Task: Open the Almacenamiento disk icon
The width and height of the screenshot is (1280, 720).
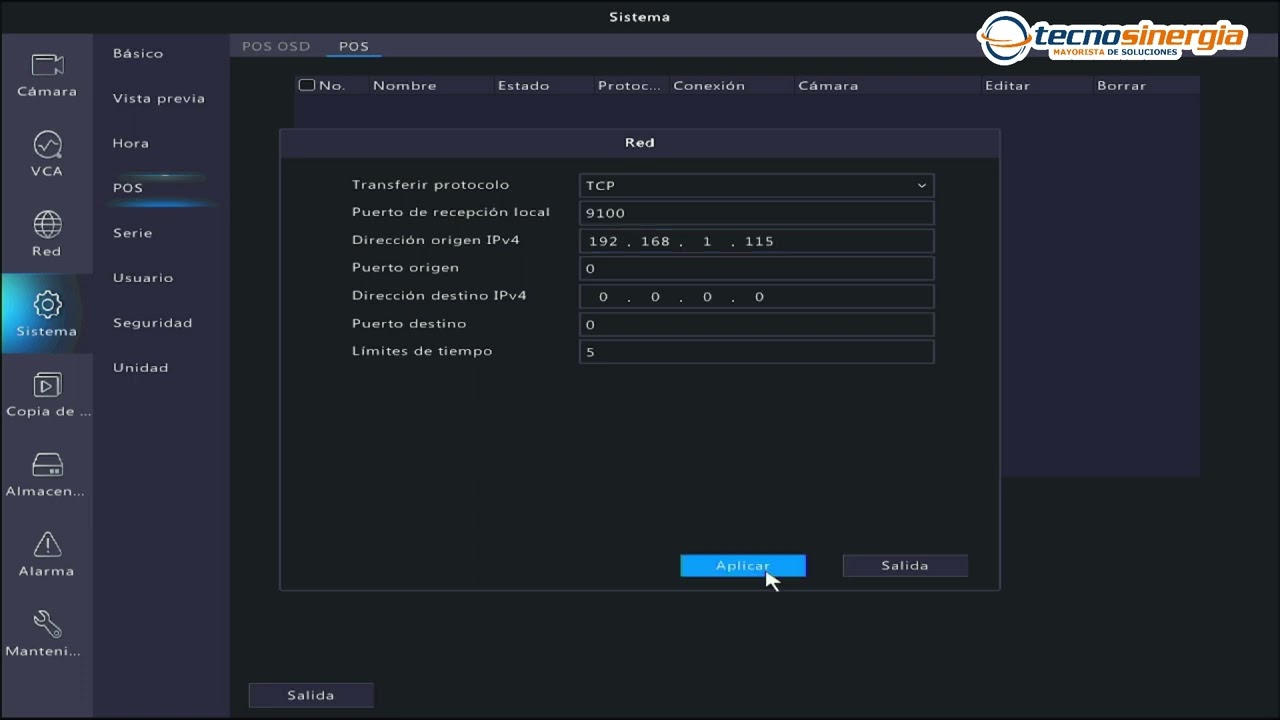Action: [x=47, y=465]
